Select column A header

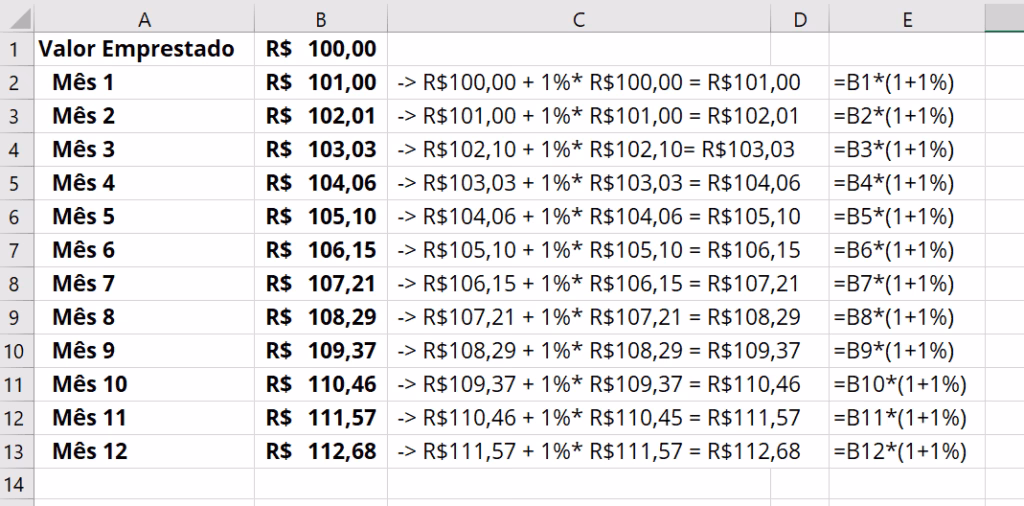tap(145, 19)
